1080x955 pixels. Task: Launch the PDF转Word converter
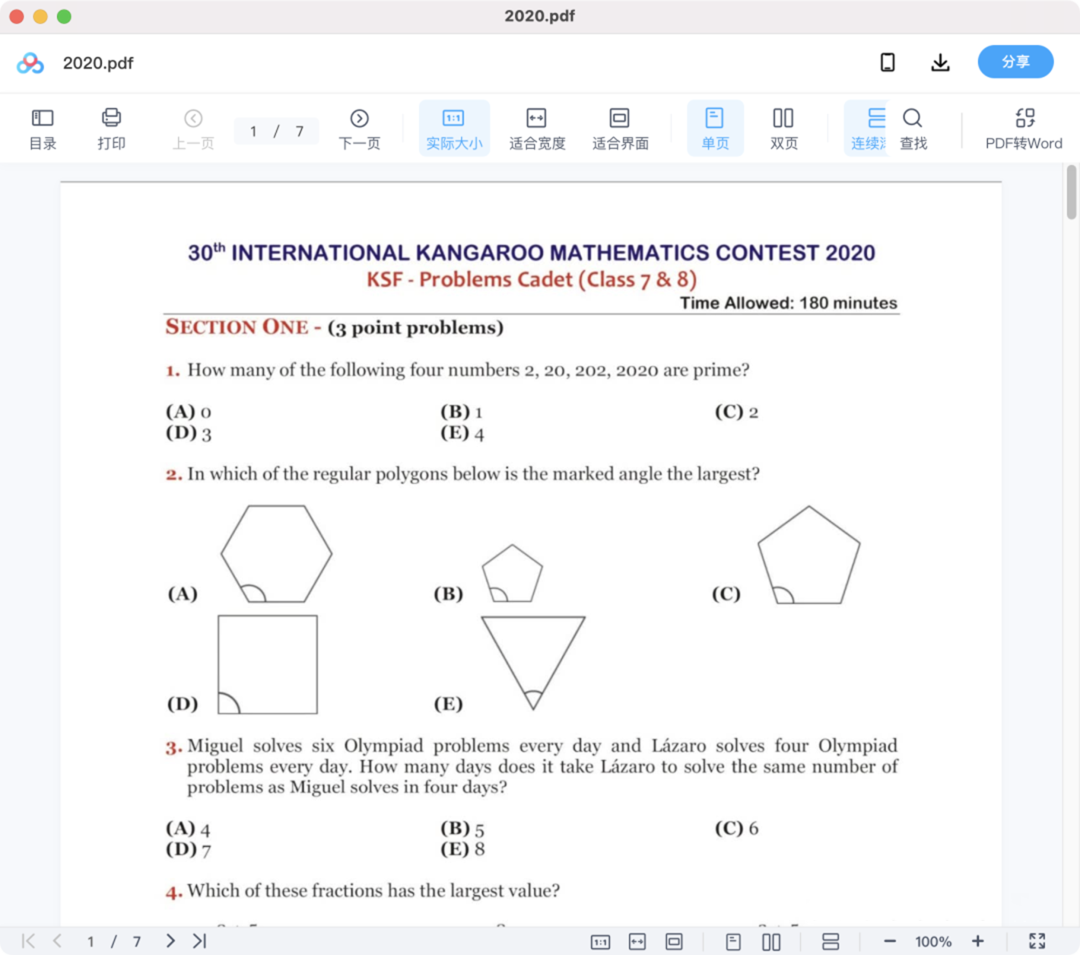[x=1024, y=129]
